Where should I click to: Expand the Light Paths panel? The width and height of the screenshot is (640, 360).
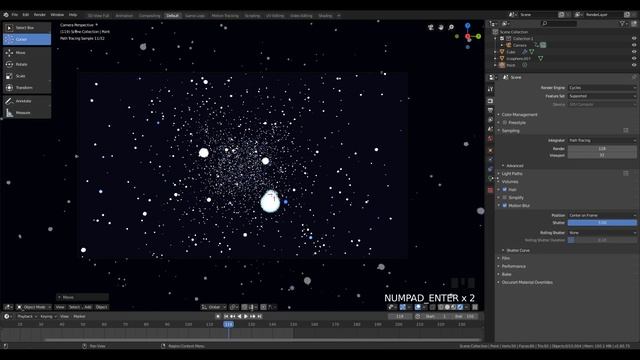[512, 173]
